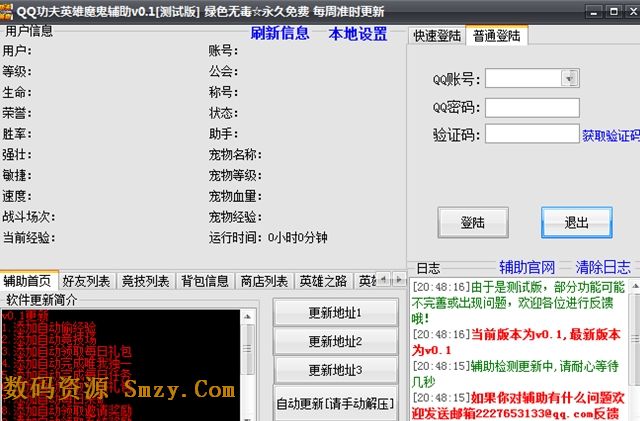Click 更新地址2 button
Viewport: 640px width, 421px height.
click(335, 341)
